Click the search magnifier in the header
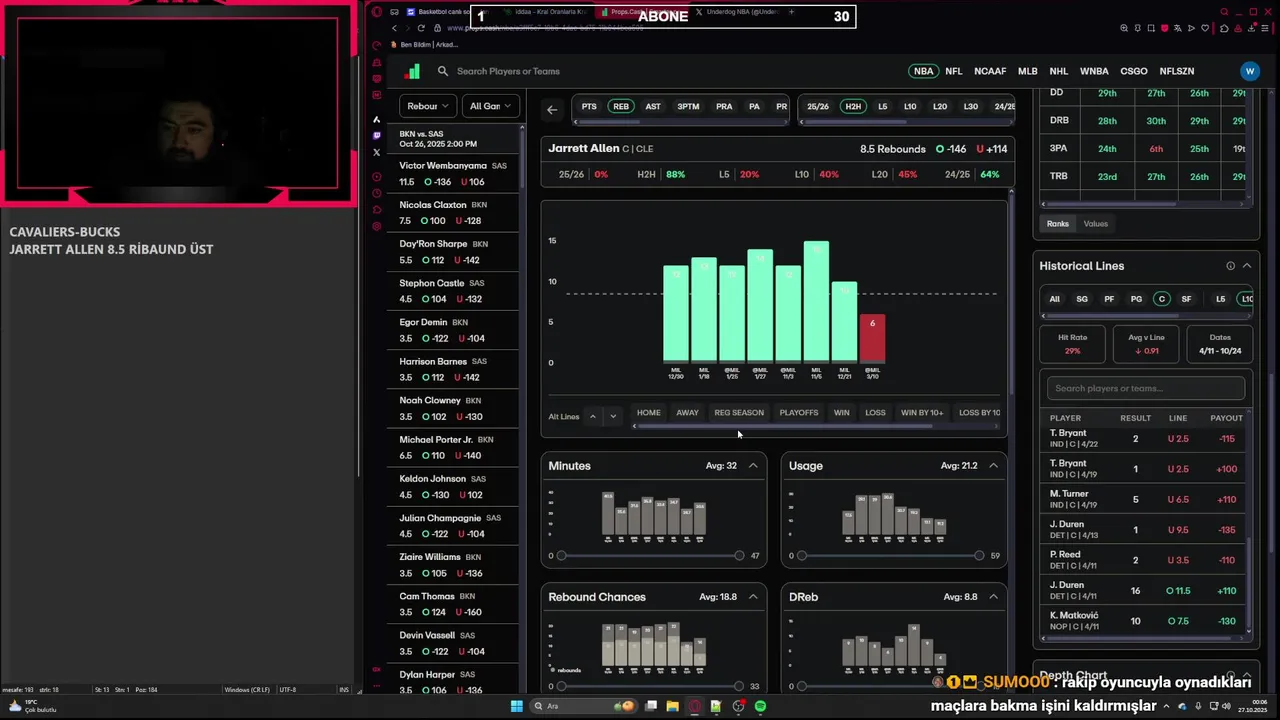This screenshot has height=720, width=1280. point(443,71)
